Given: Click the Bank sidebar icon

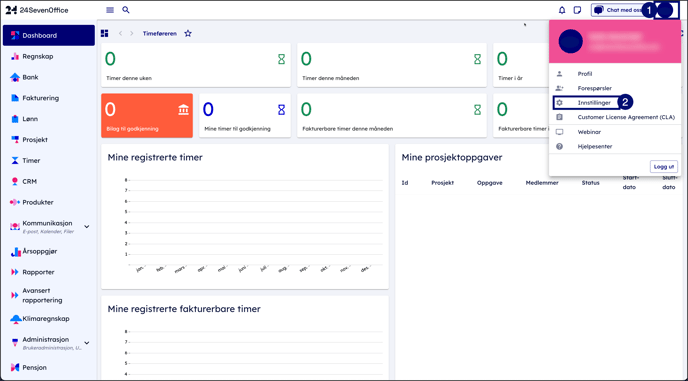Looking at the screenshot, I should pos(15,77).
